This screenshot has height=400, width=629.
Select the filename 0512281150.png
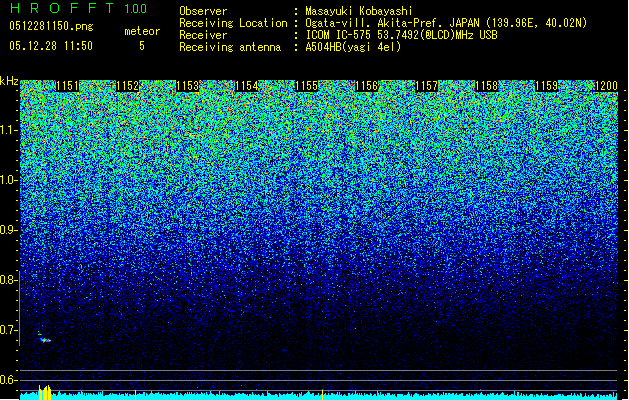(51, 26)
